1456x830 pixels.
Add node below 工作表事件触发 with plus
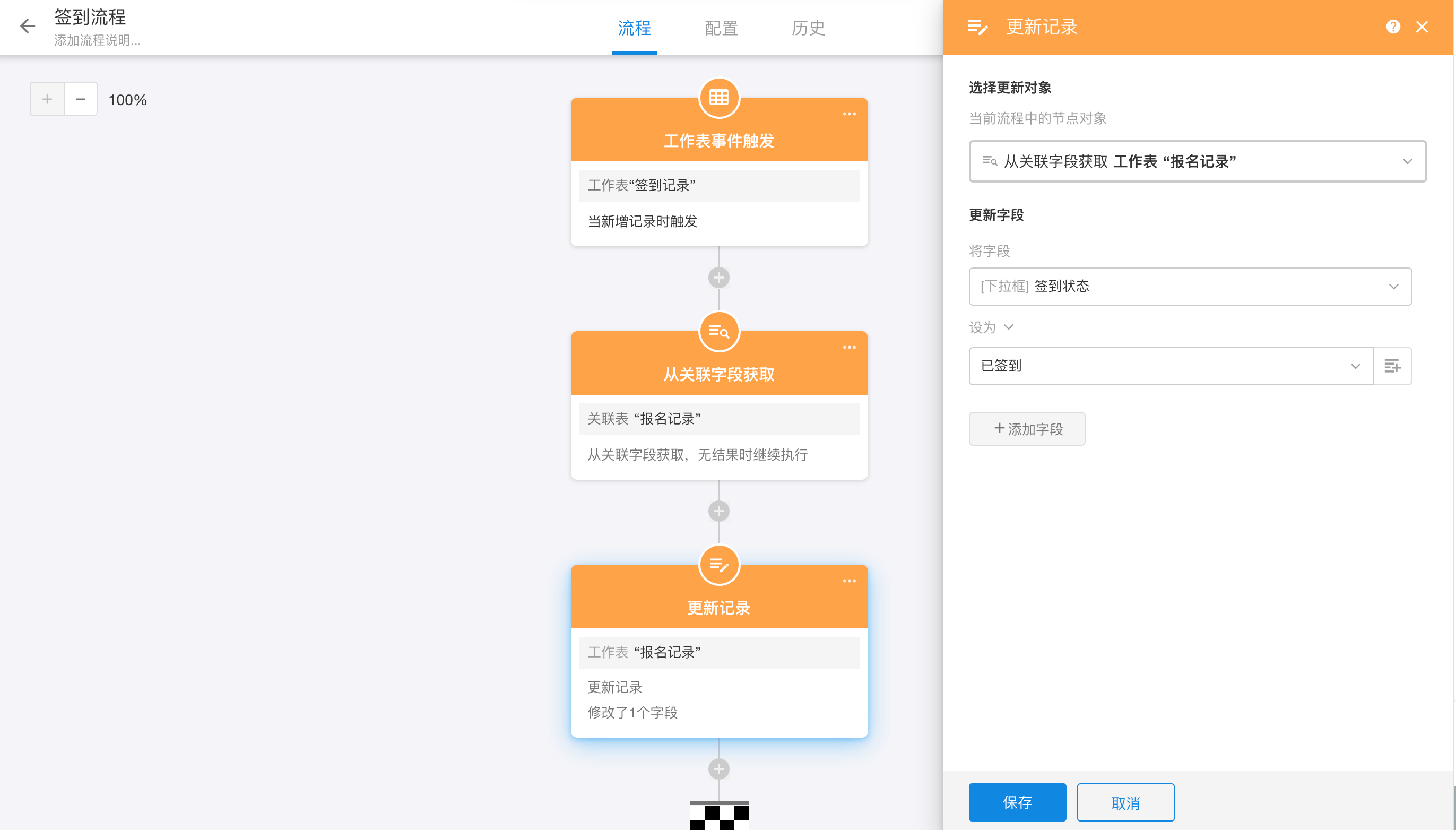coord(718,278)
